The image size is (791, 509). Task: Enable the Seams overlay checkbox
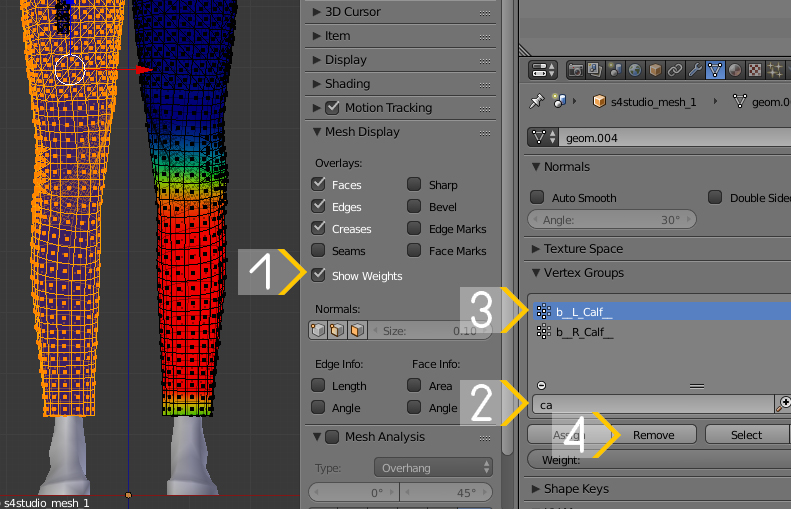[x=318, y=250]
